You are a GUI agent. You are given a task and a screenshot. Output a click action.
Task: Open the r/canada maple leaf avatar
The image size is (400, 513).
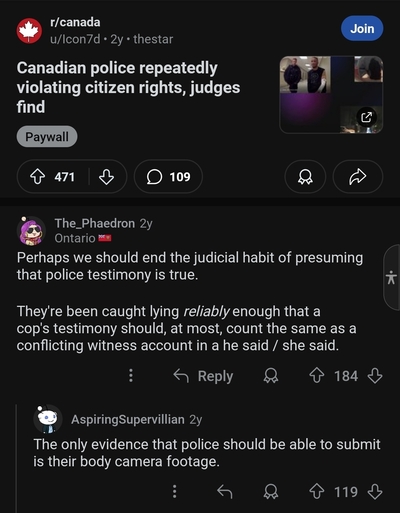(29, 31)
